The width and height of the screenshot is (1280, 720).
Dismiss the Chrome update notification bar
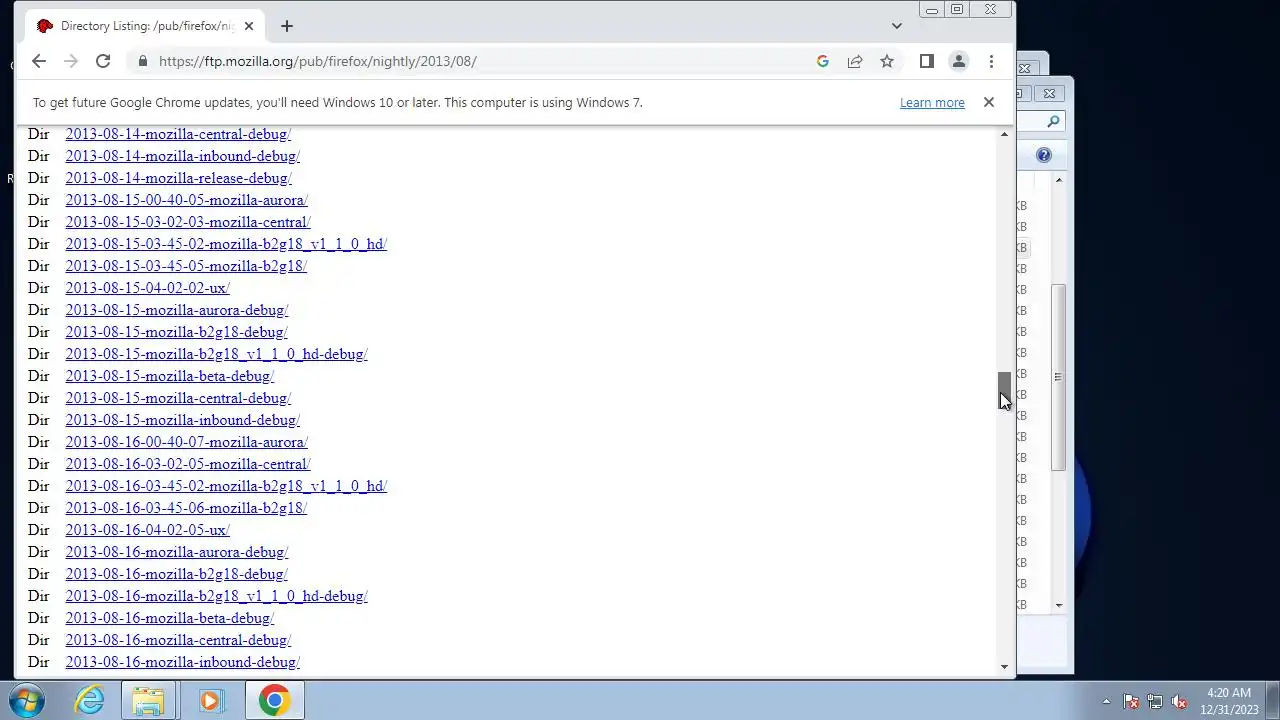(988, 102)
